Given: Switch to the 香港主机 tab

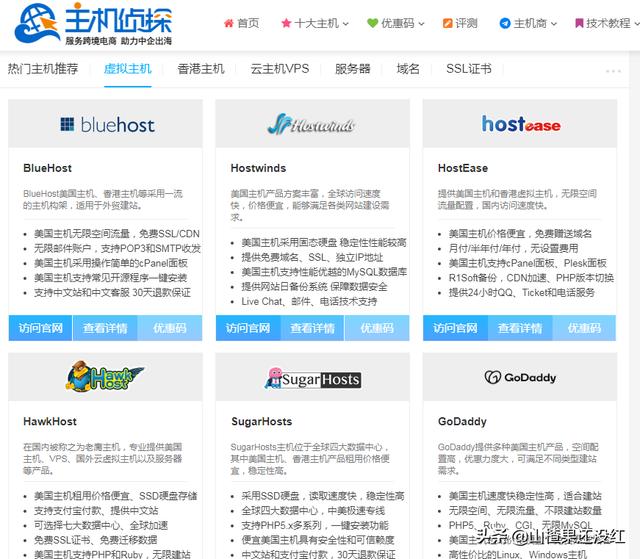Looking at the screenshot, I should click(x=201, y=69).
